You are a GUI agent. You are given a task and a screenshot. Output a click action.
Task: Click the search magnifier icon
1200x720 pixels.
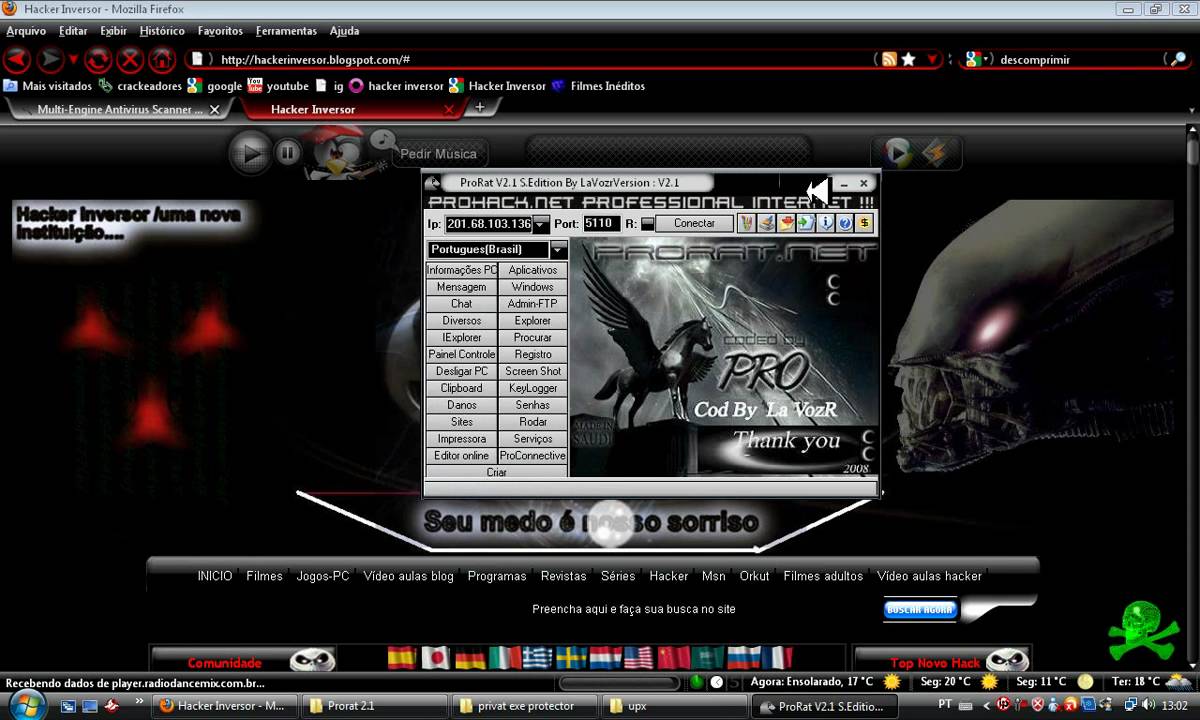(x=1177, y=59)
